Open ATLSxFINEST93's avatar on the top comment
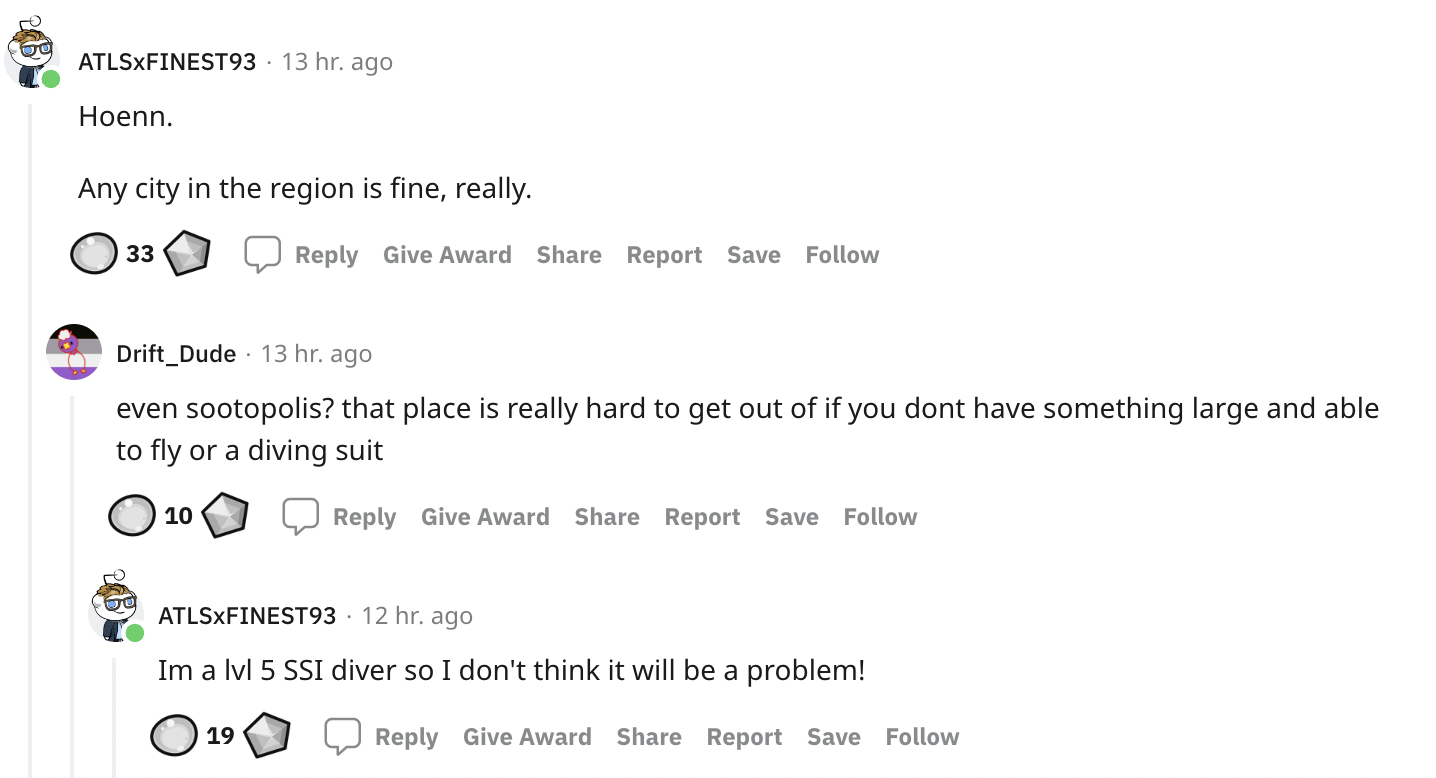The width and height of the screenshot is (1436, 778). pos(34,53)
